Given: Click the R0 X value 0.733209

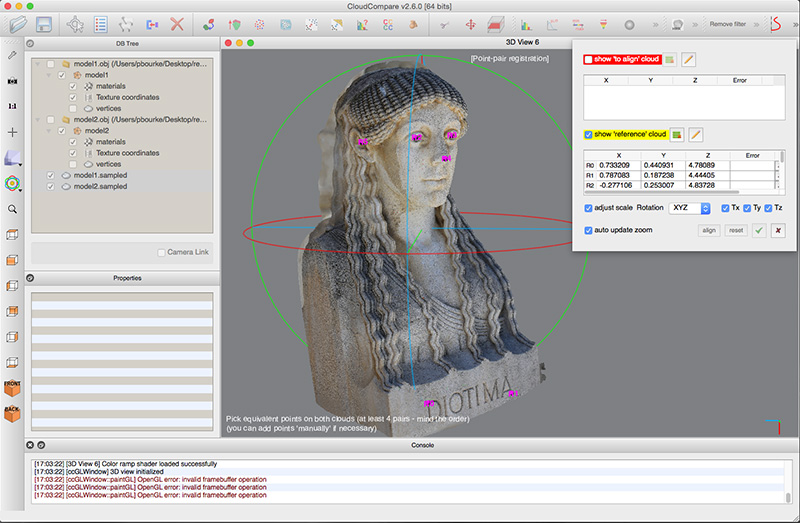Looking at the screenshot, I should click(614, 165).
